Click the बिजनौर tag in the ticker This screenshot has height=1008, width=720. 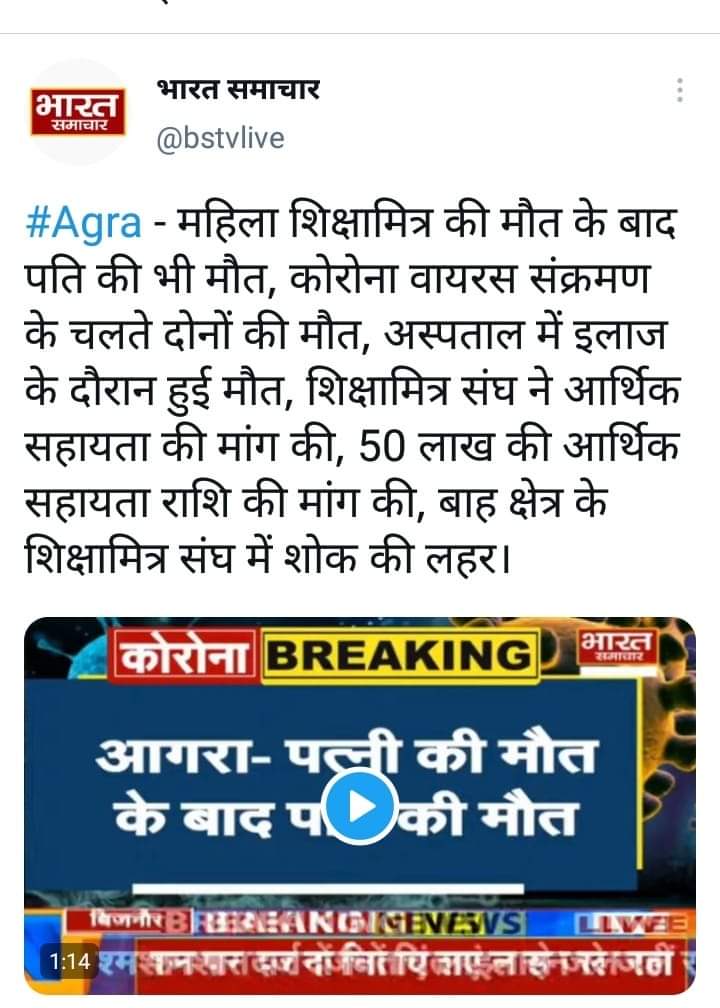pyautogui.click(x=127, y=921)
